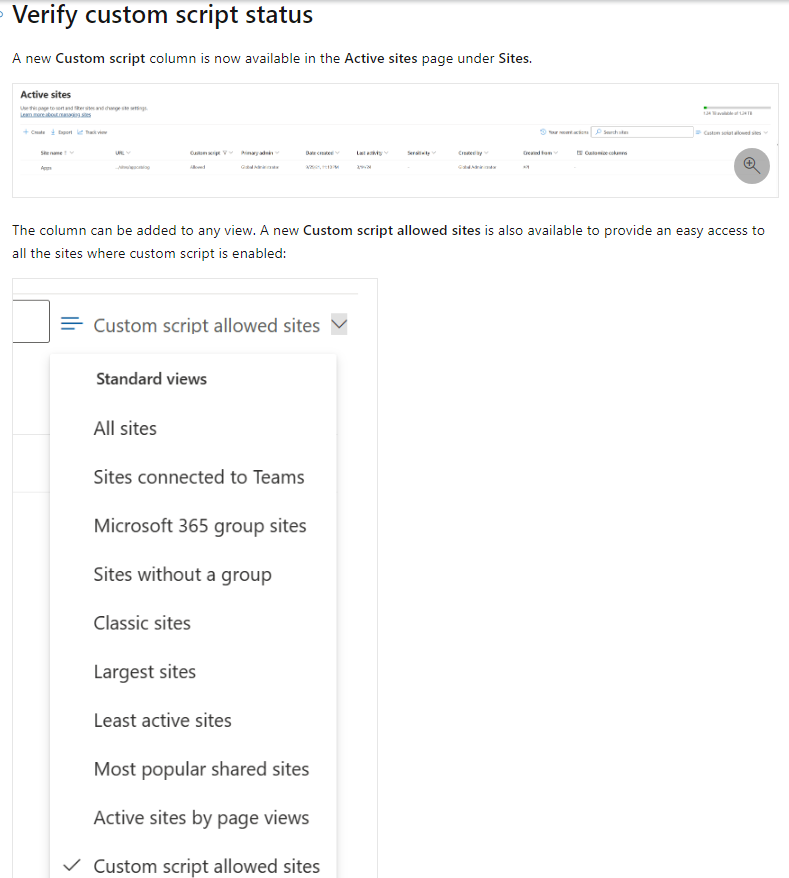Click the Export icon on Active sites toolbar
The width and height of the screenshot is (789, 878).
pos(52,132)
